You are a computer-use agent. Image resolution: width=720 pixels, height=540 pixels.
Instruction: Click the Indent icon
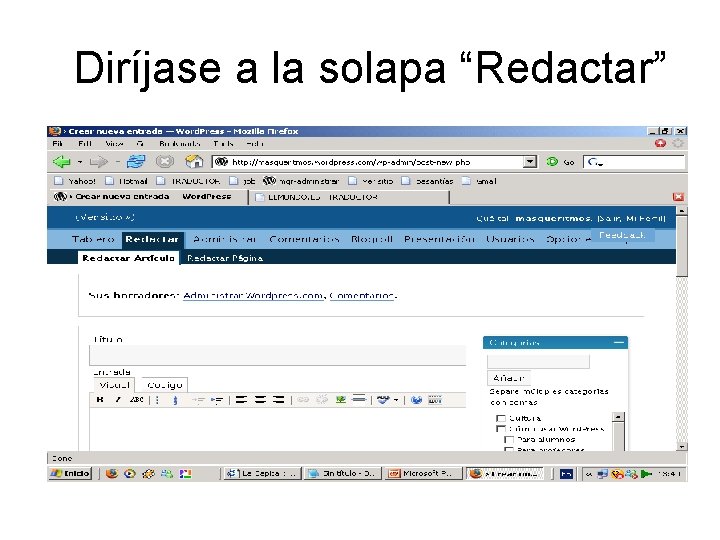[x=216, y=400]
